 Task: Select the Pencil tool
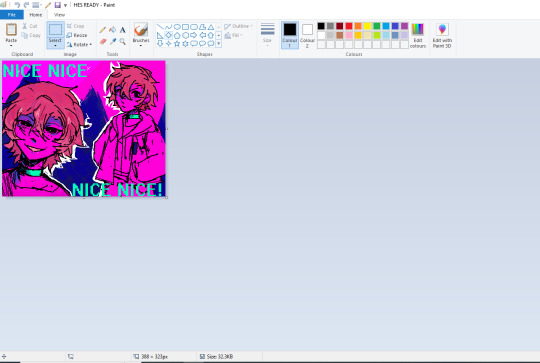tap(103, 30)
